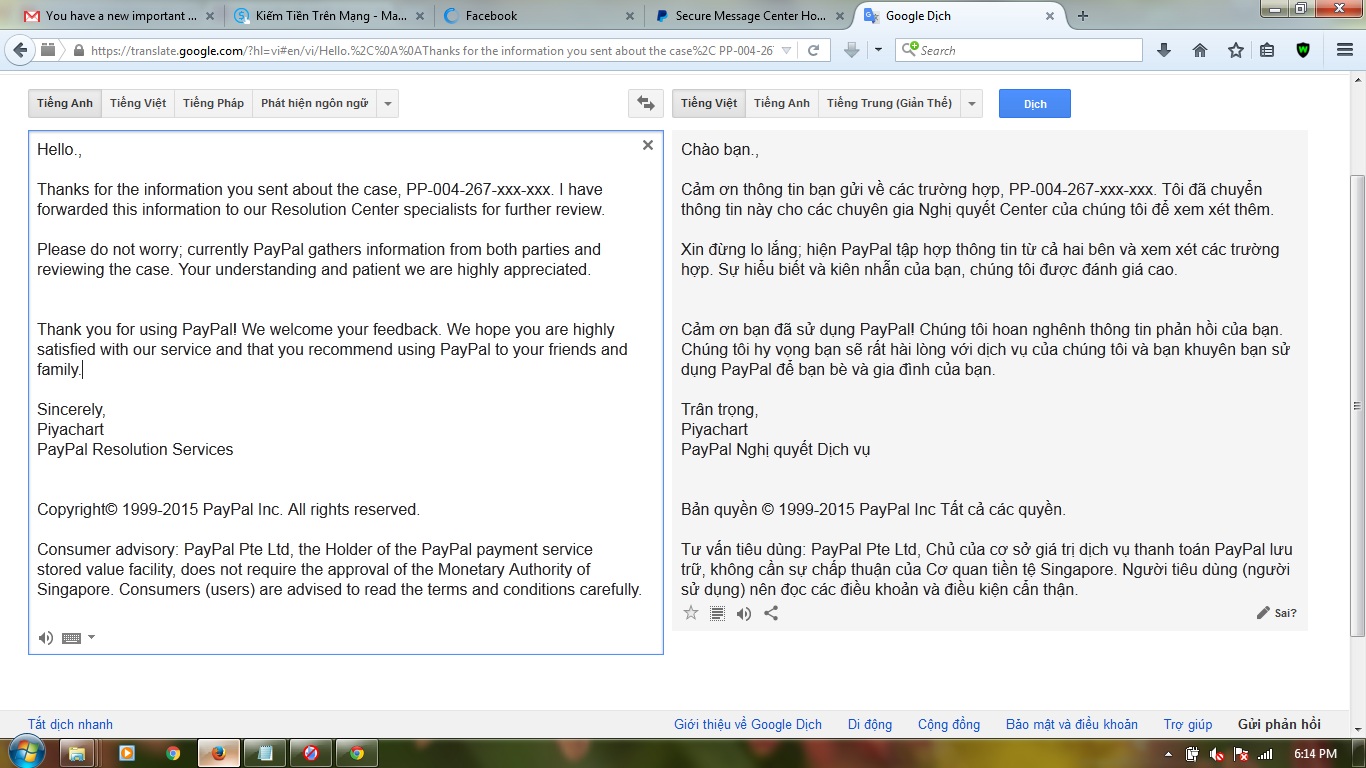The height and width of the screenshot is (768, 1366).
Task: Open the address bar history dropdown
Action: point(787,50)
